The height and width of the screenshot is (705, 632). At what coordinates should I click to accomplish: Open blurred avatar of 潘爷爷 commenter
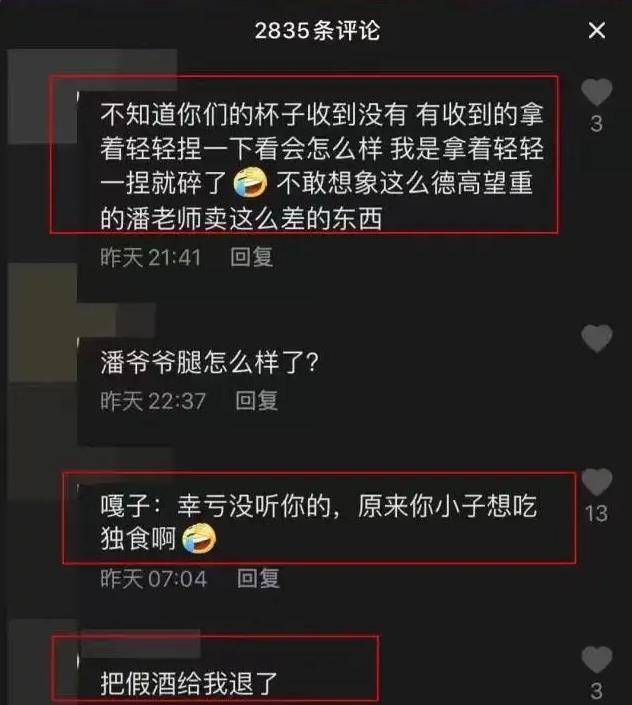coord(43,323)
